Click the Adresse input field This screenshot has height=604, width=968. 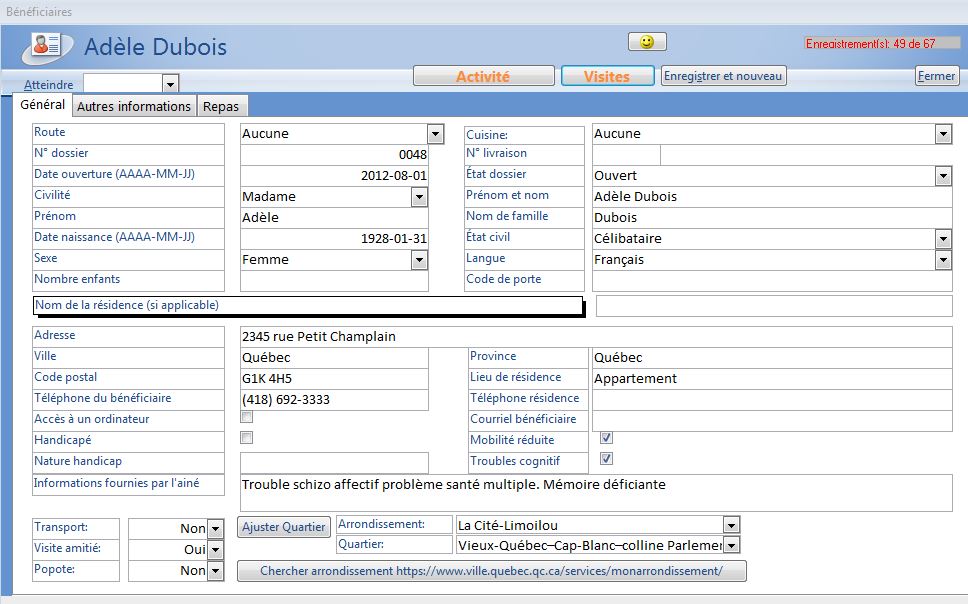pyautogui.click(x=596, y=337)
